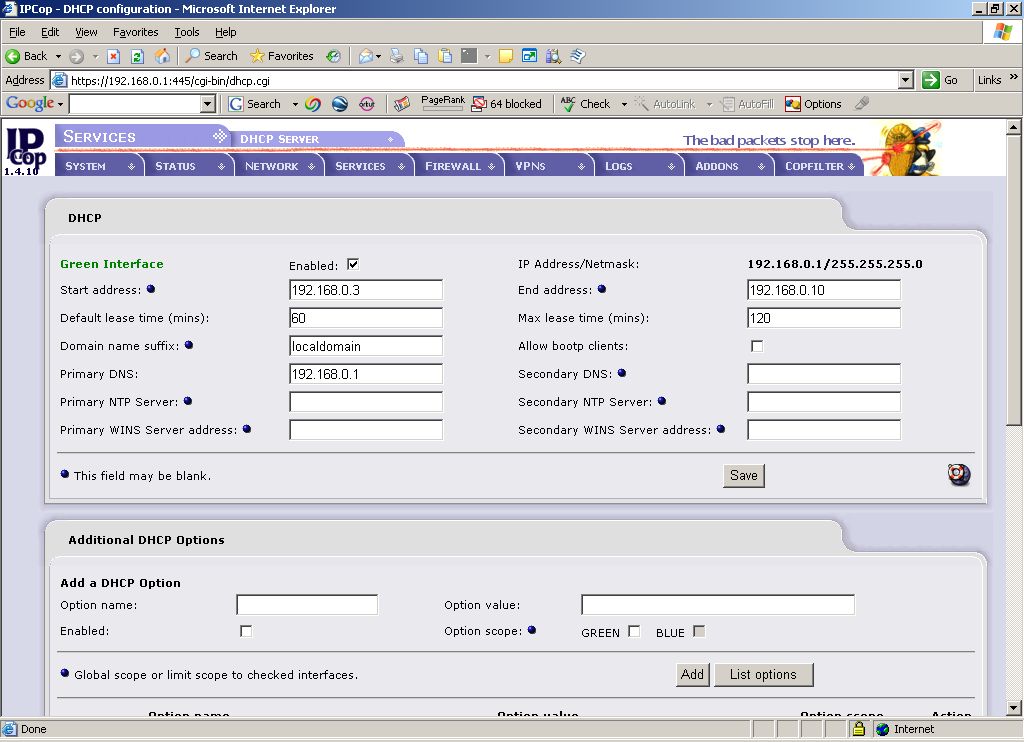The width and height of the screenshot is (1024, 742).
Task: Open the Google logo menu dropdown
Action: click(60, 105)
